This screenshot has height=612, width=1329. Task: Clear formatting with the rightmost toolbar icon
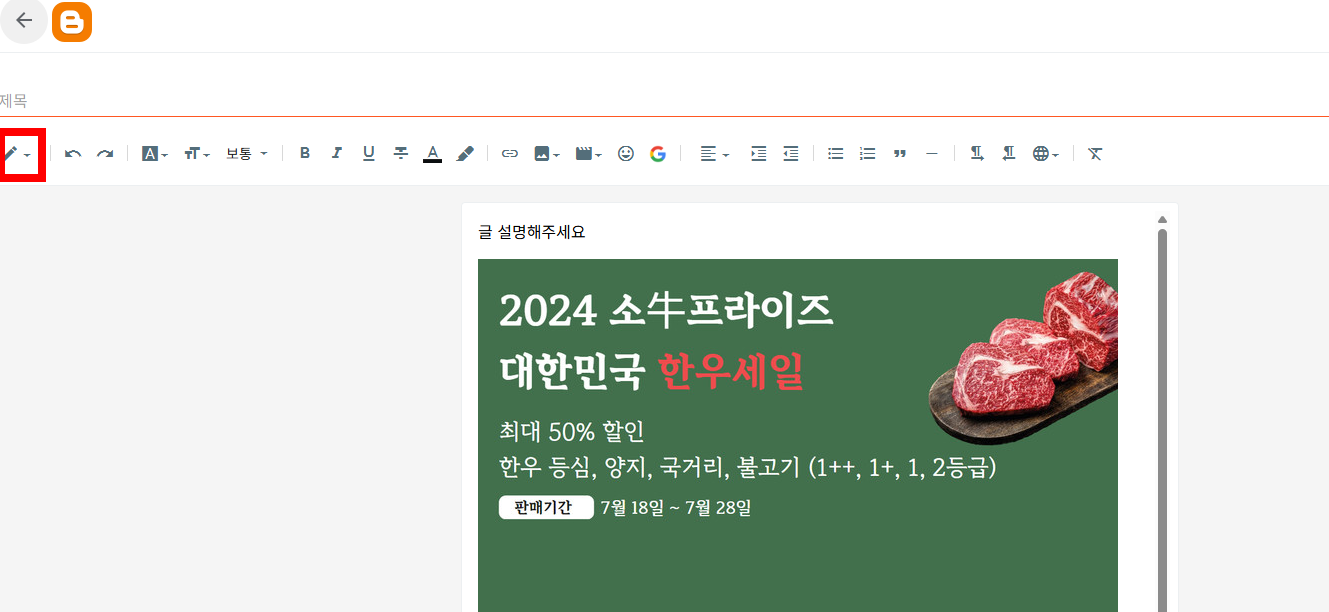pos(1095,154)
